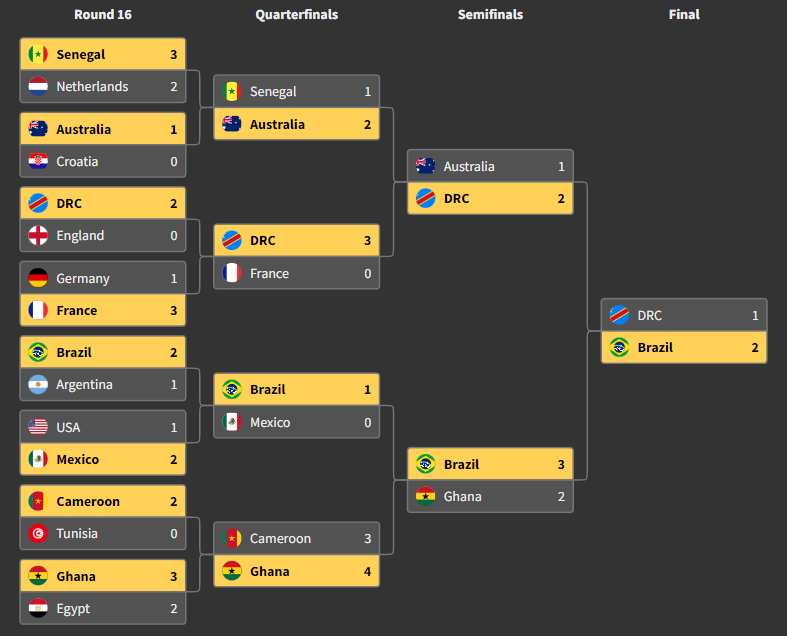Image resolution: width=787 pixels, height=636 pixels.
Task: Click the Germany flag icon
Action: 38,278
